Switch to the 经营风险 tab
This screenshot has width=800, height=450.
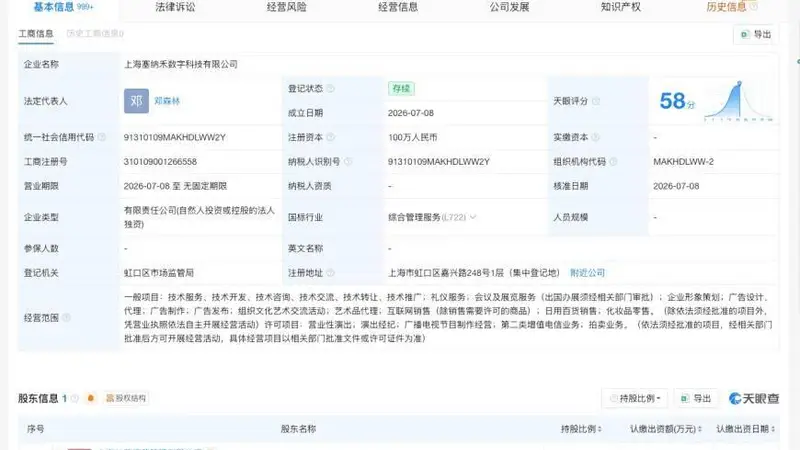tap(287, 7)
